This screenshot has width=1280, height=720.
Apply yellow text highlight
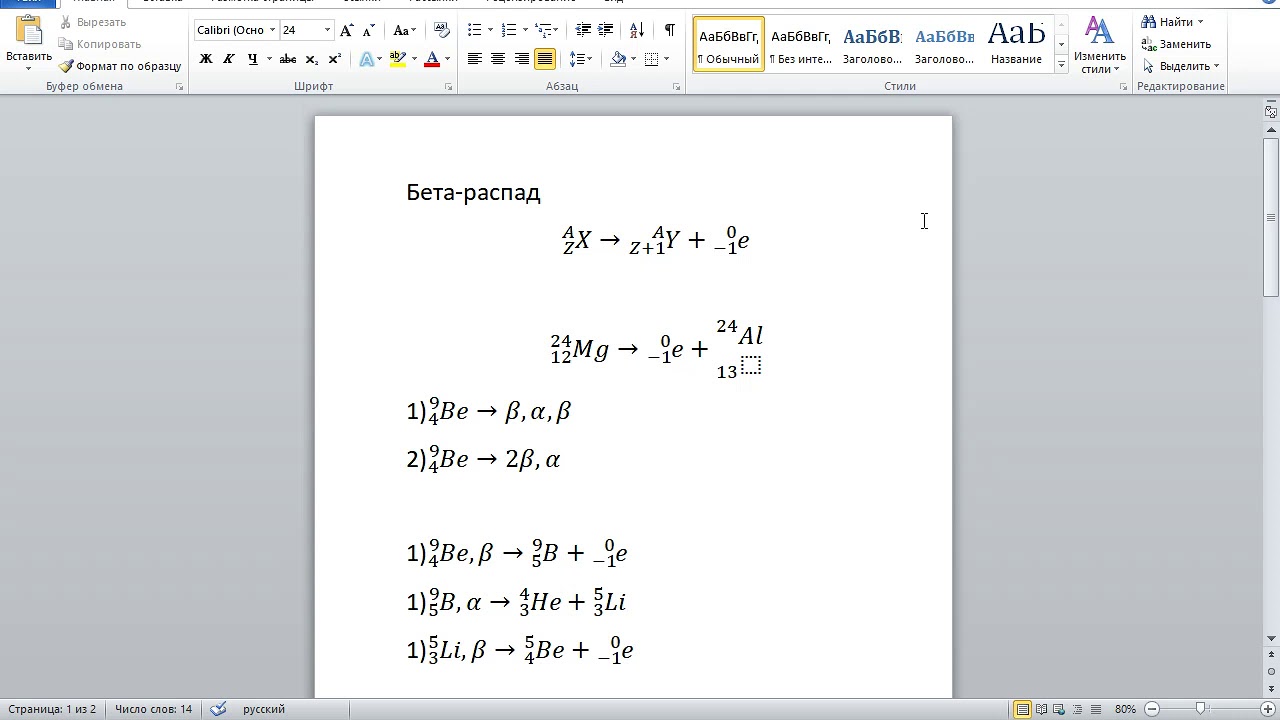click(398, 59)
